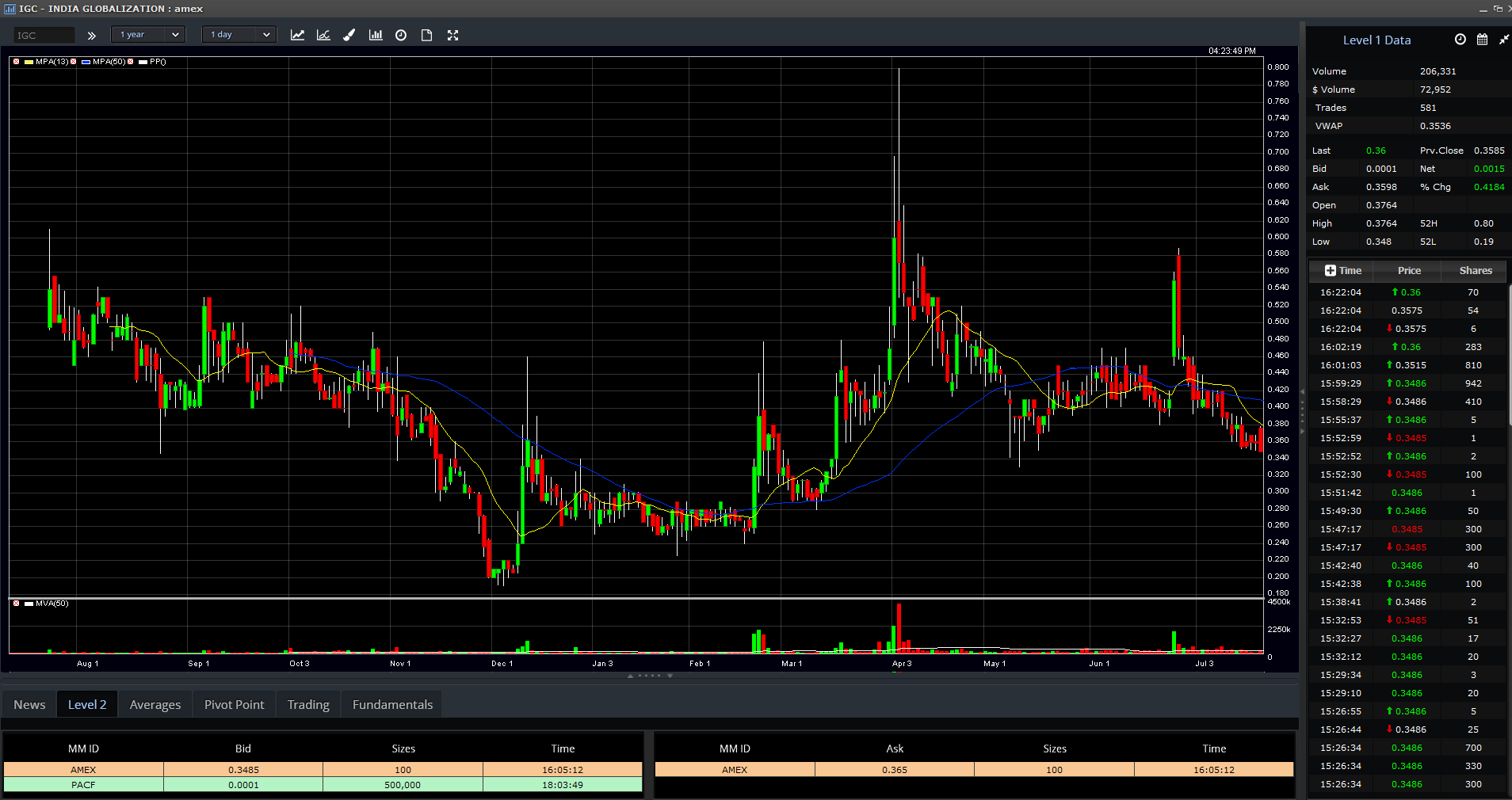Click the clock icon beside Level 1 Data
1512x800 pixels.
tap(1460, 40)
